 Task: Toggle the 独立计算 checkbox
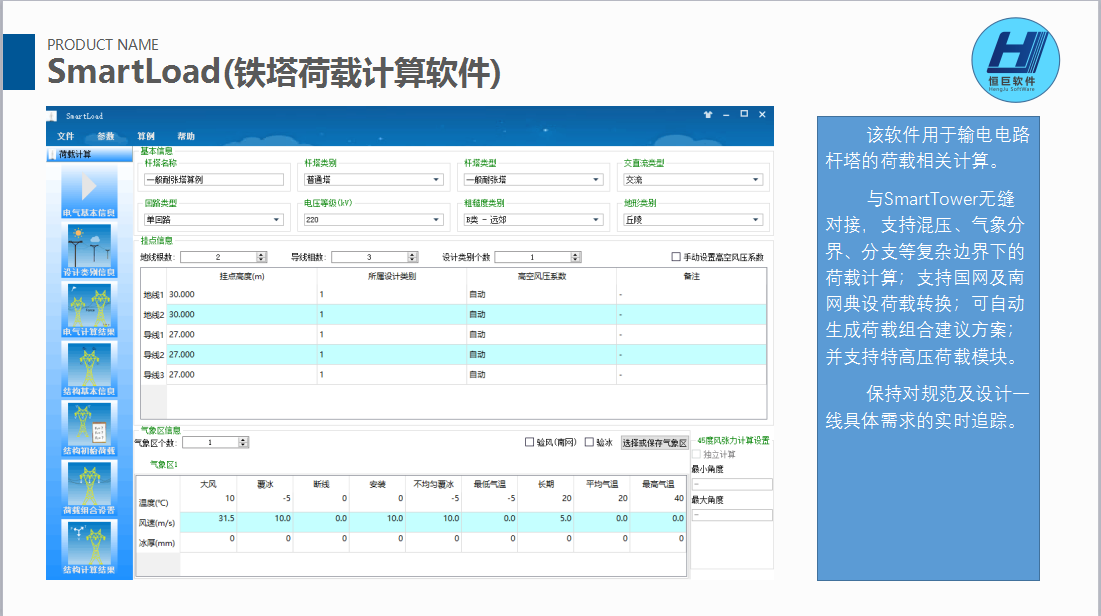pyautogui.click(x=697, y=454)
